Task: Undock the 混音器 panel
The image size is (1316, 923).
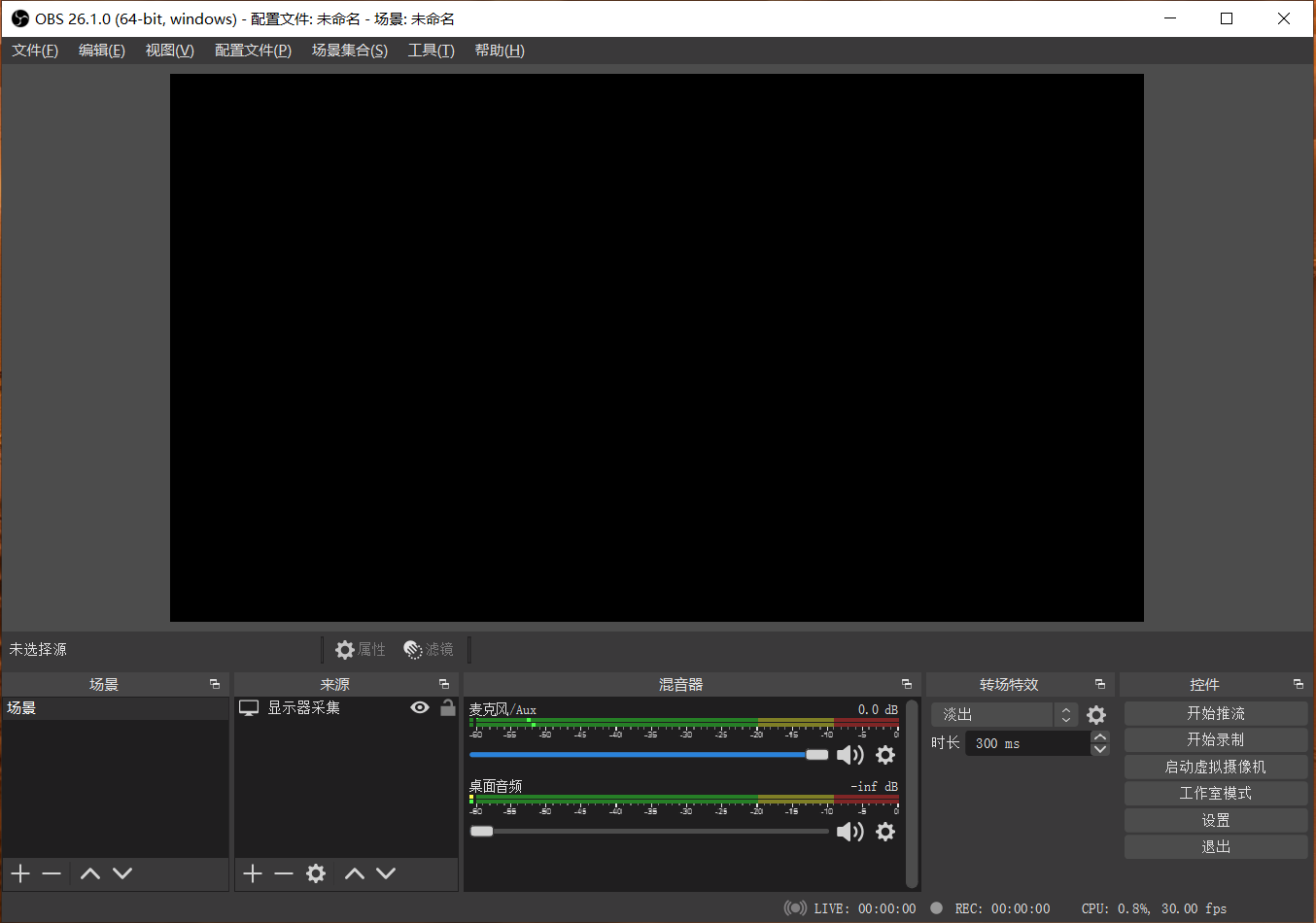Action: tap(907, 684)
